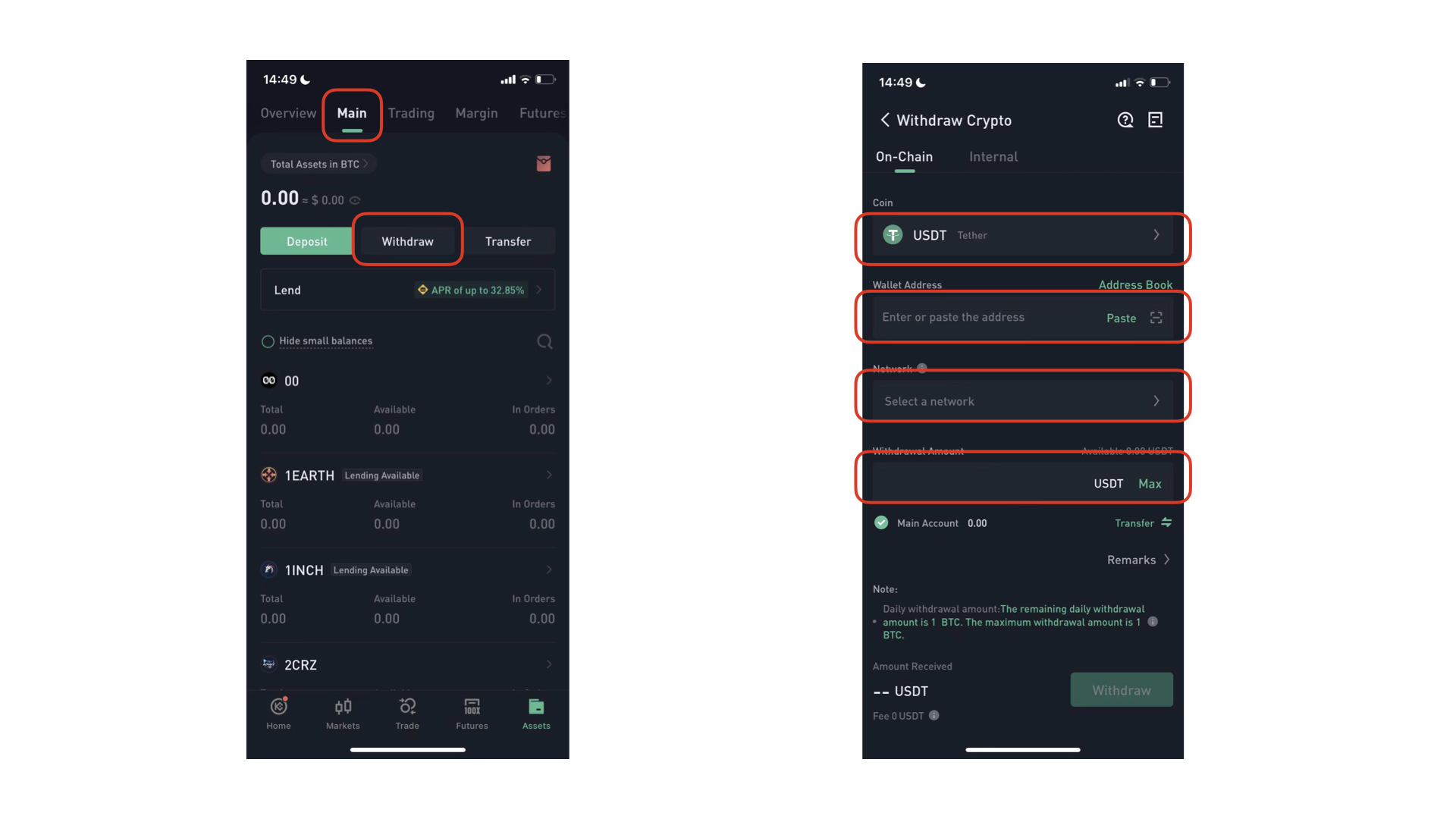Toggle Hide small balances checkbox
The image size is (1456, 819).
(268, 340)
